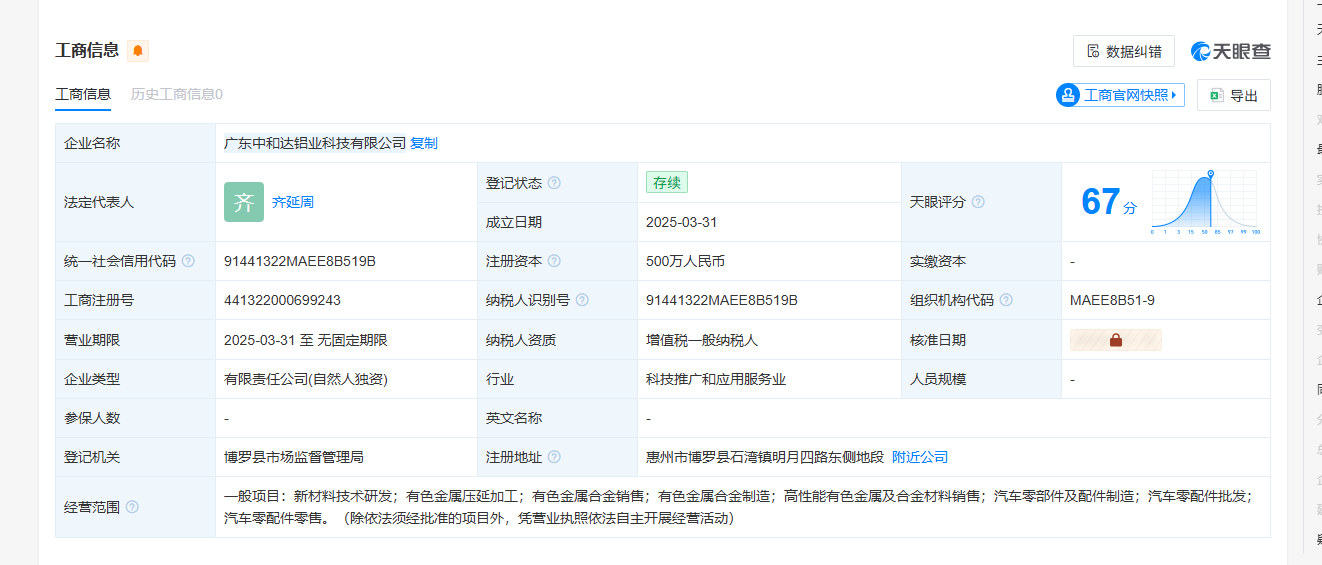Viewport: 1322px width, 565px height.
Task: Click the 天眼评分 score distribution chart
Action: click(1205, 202)
